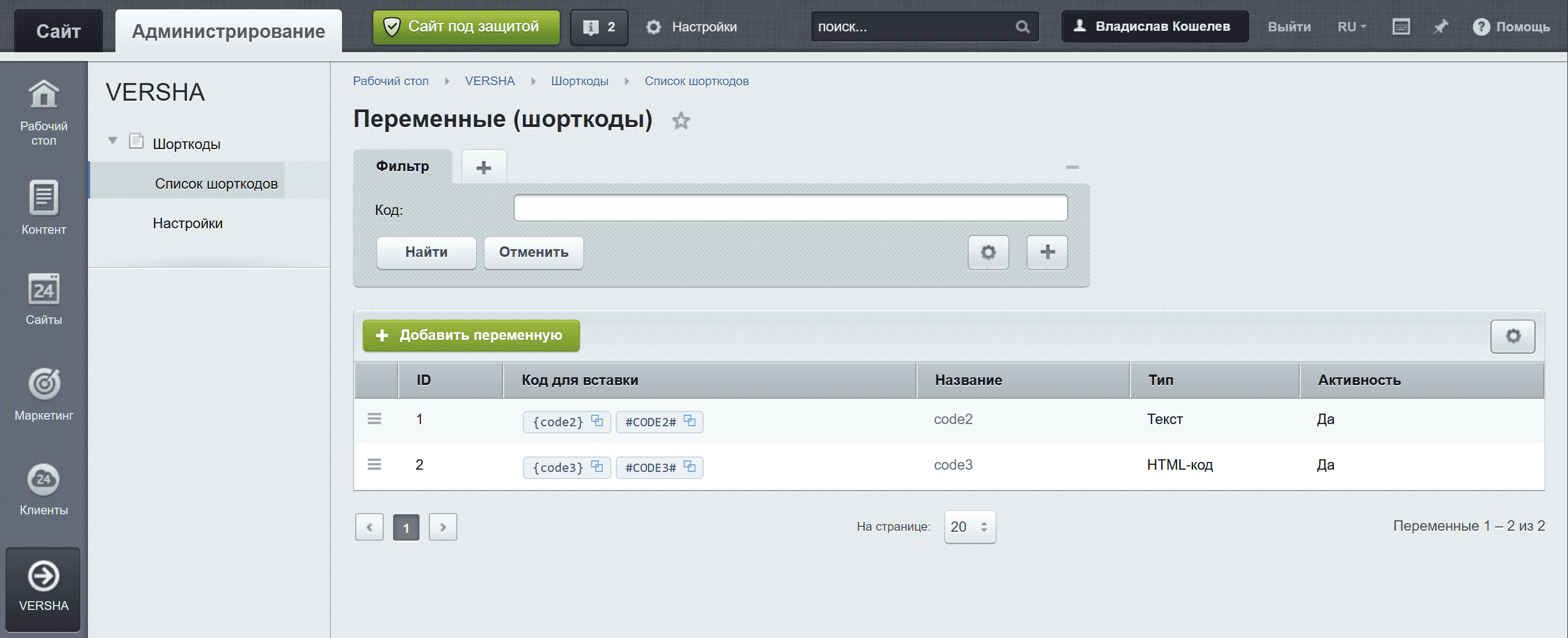Add a filter field with plus button
Screen dimensions: 1568x638
pos(1047,252)
